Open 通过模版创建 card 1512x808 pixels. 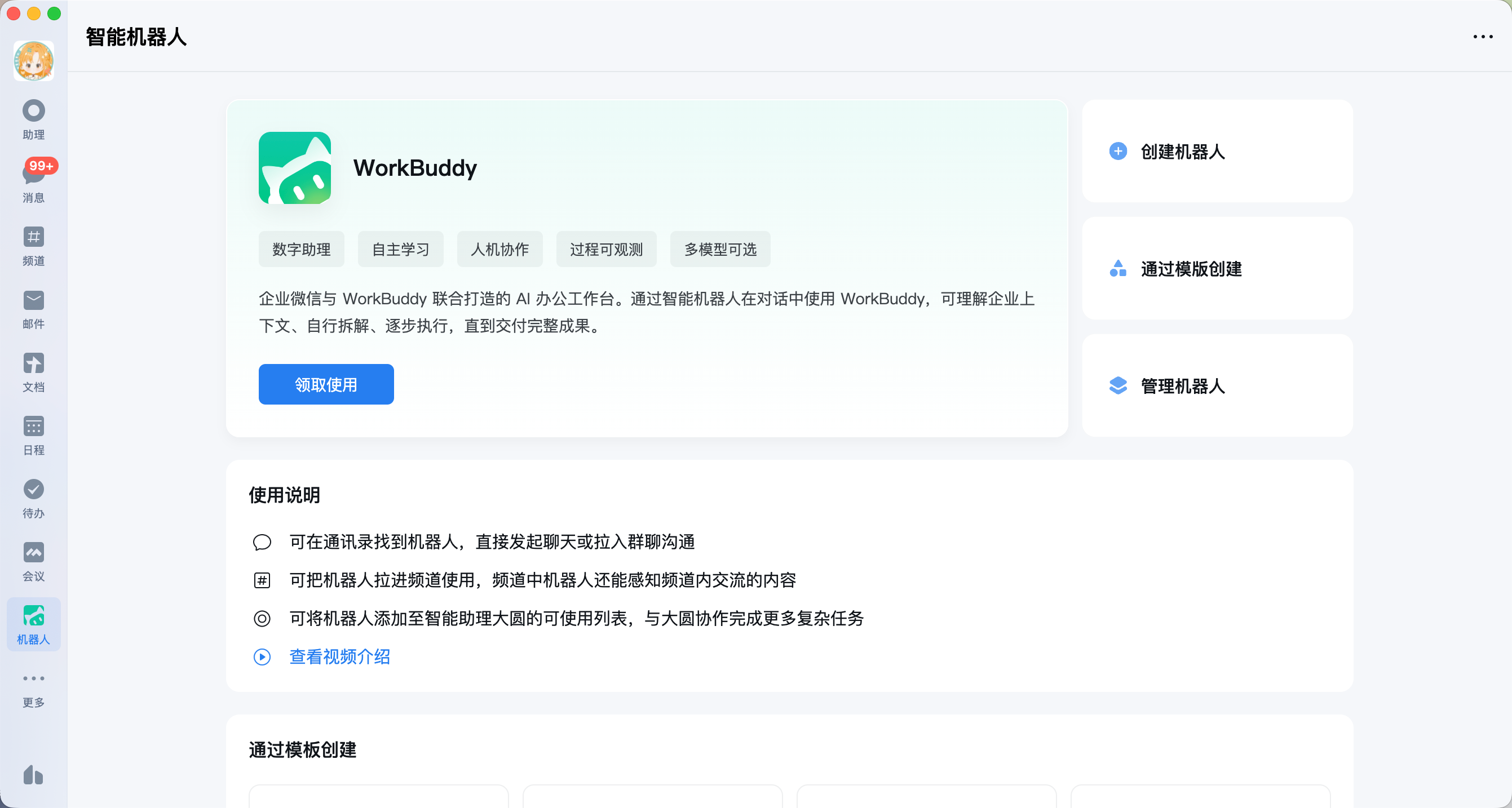[x=1217, y=268]
